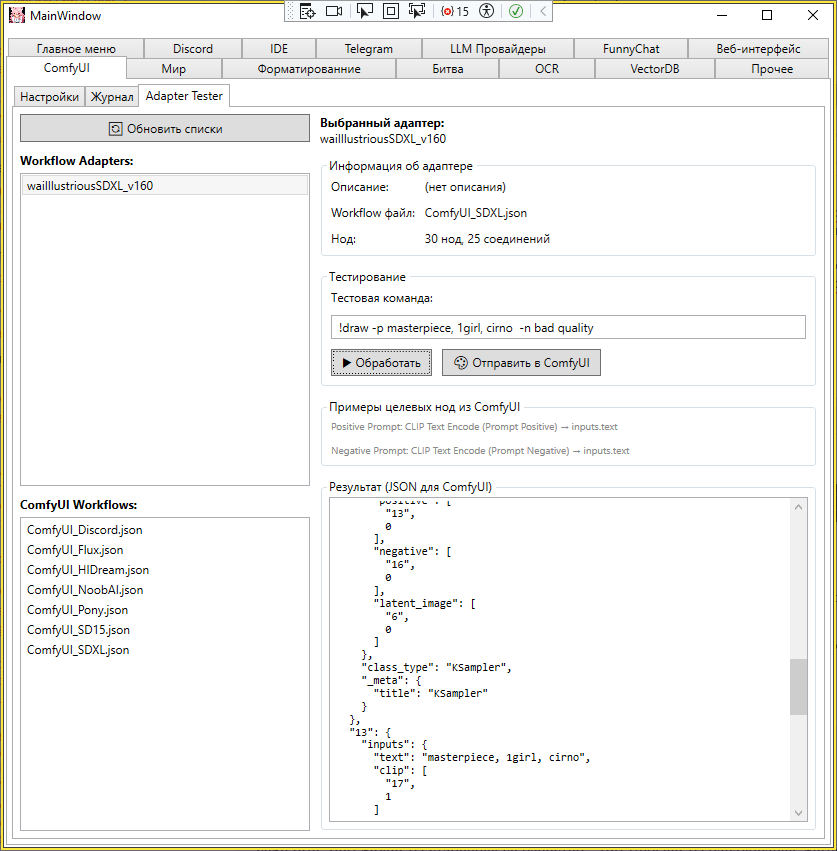Open the Telegram tab
This screenshot has width=837, height=851.
point(369,49)
